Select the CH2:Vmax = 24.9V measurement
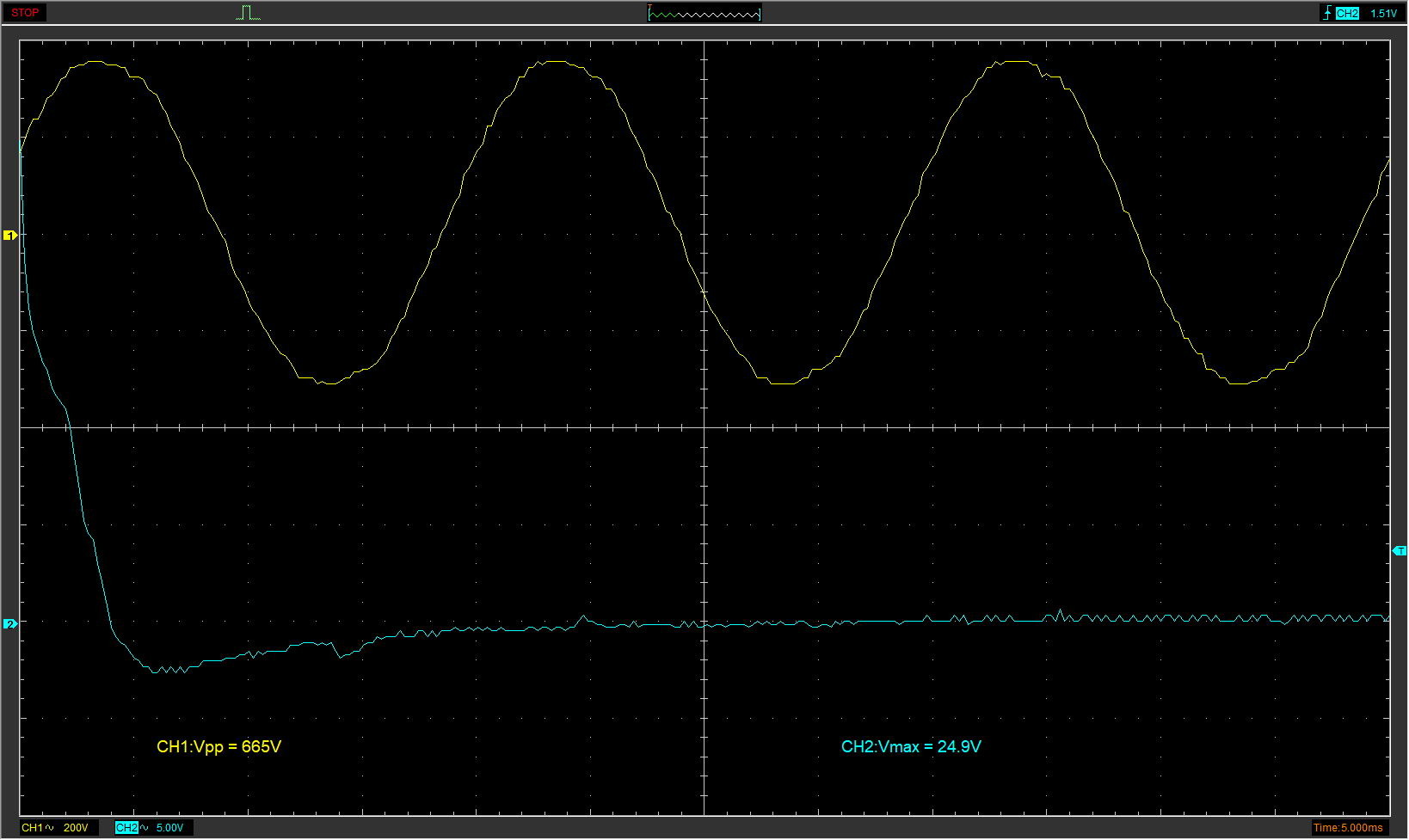The height and width of the screenshot is (840, 1409). (911, 746)
